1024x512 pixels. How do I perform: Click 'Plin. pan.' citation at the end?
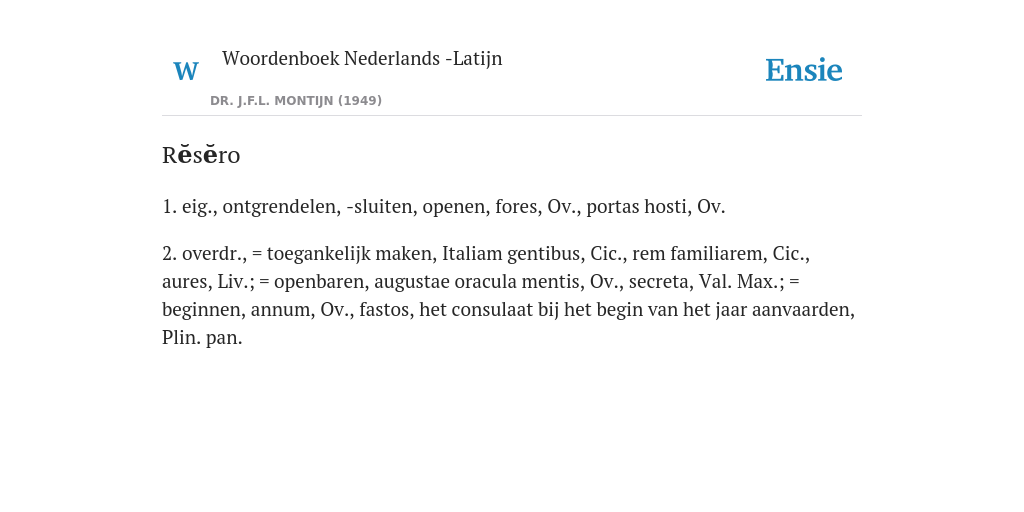click(202, 338)
